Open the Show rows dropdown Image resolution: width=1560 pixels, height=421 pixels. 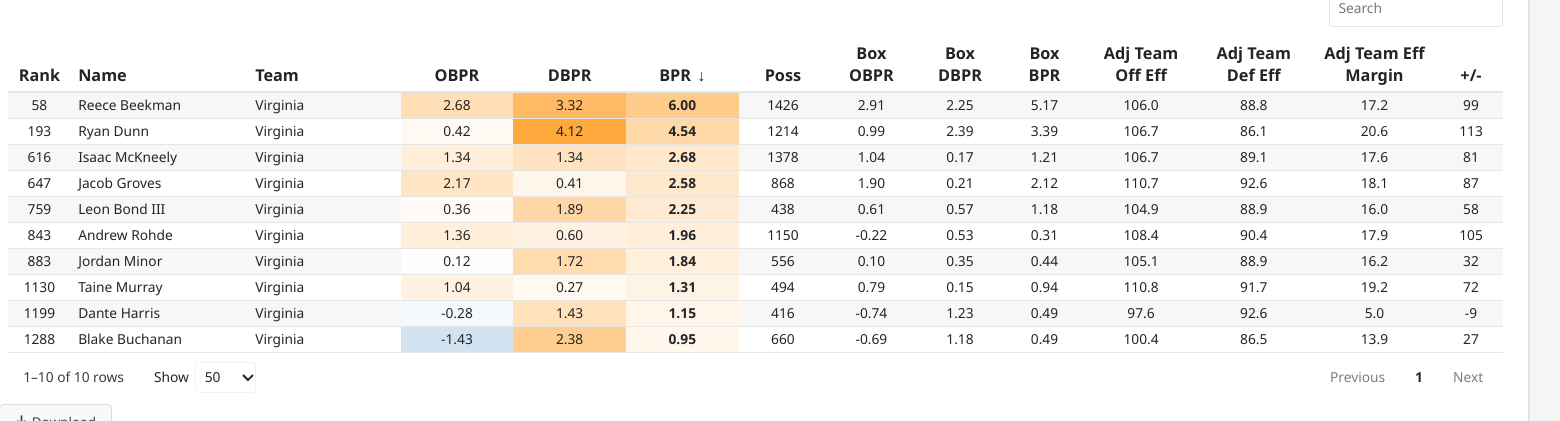click(225, 378)
